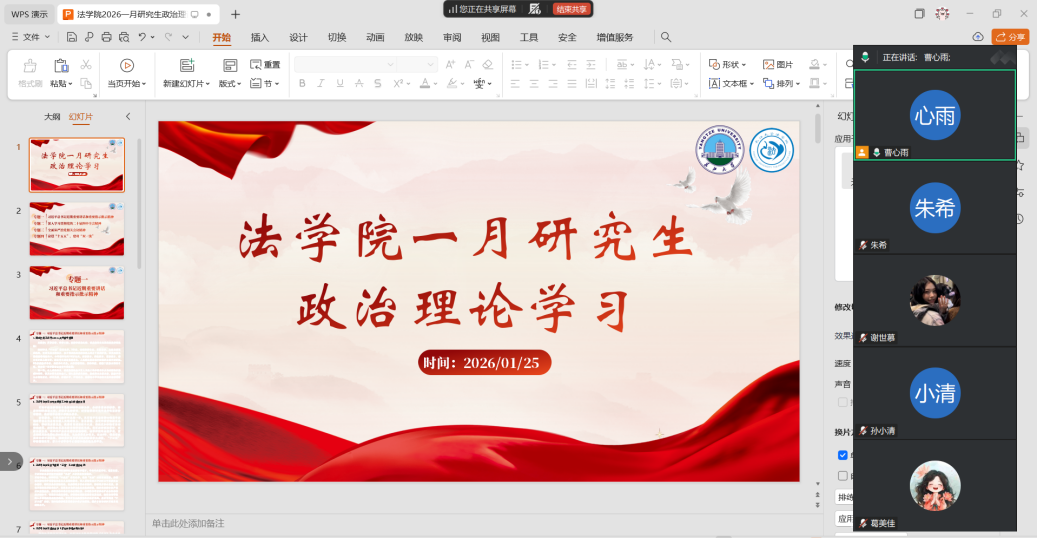This screenshot has width=1037, height=538.
Task: Click the orange 分享 share button
Action: click(1010, 37)
